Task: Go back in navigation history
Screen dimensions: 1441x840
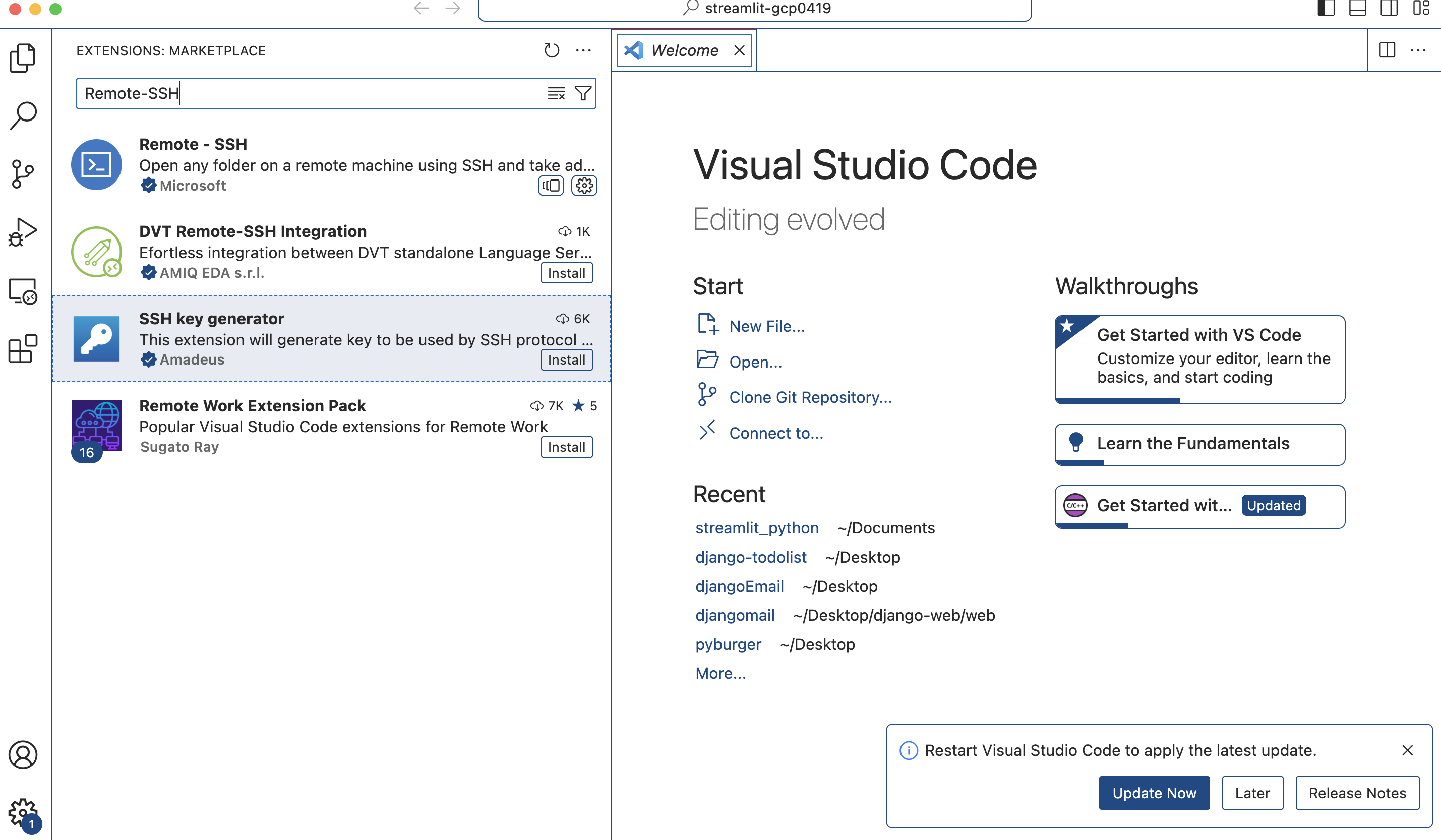Action: pyautogui.click(x=422, y=8)
